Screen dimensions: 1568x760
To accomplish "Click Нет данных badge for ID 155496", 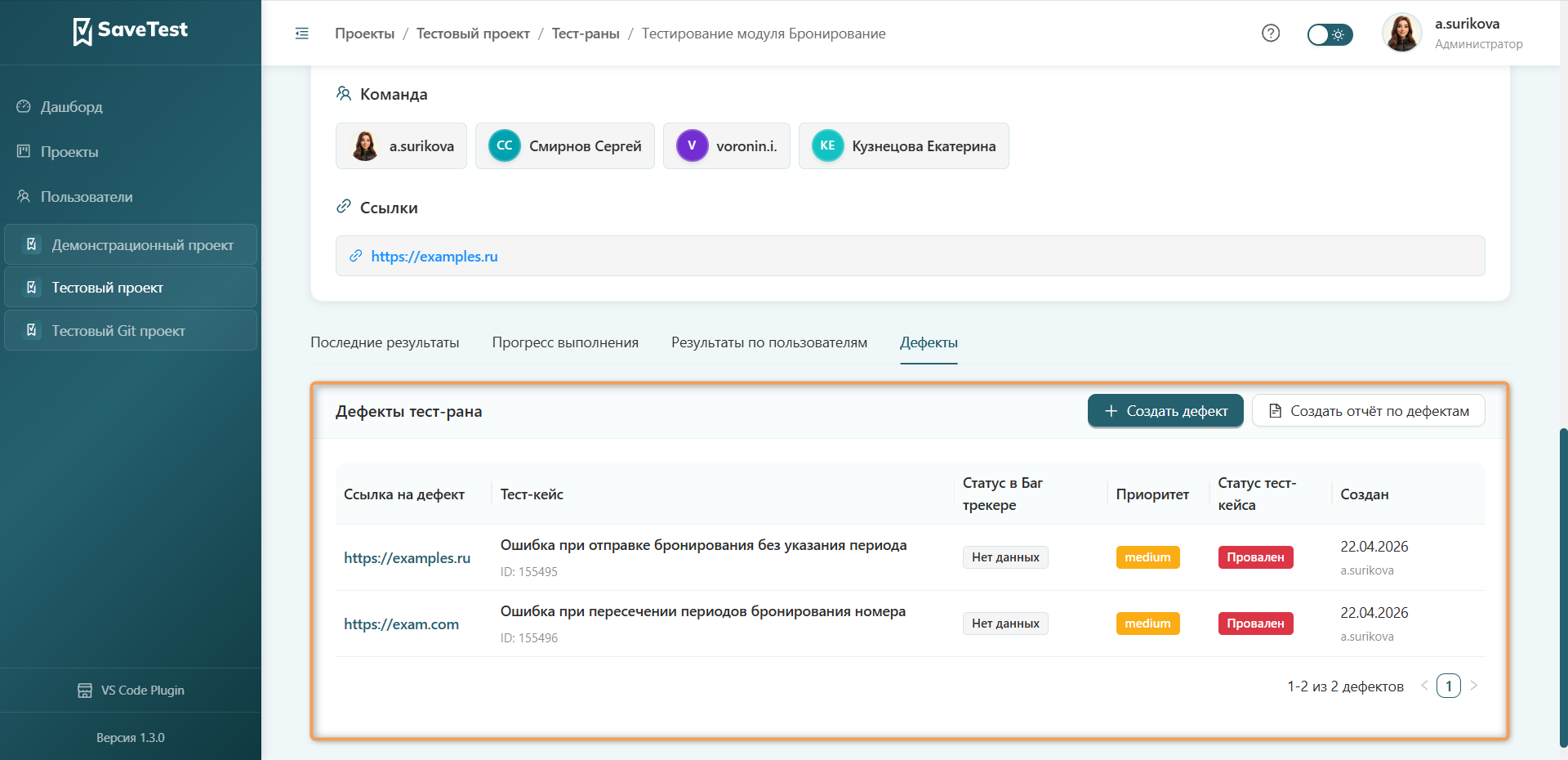I will [1005, 624].
